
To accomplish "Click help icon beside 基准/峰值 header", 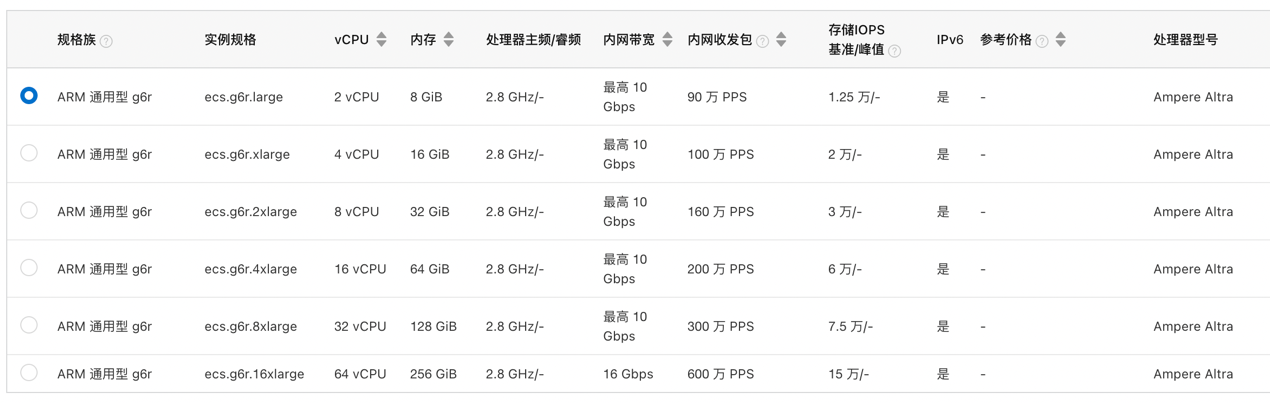I will [894, 51].
